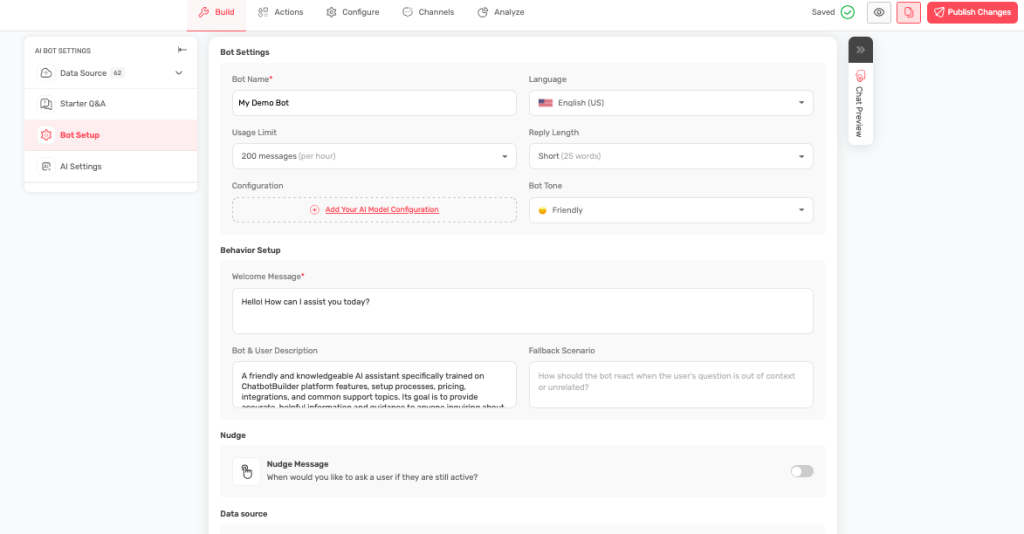Screen dimensions: 1024x534
Task: Click the green Saved checkmark icon
Action: pos(848,12)
